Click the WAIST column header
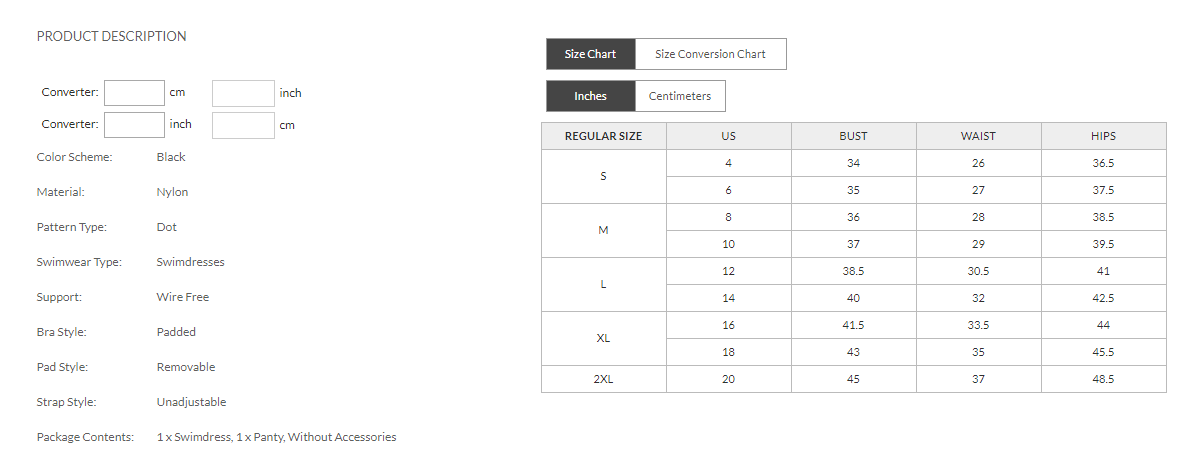This screenshot has width=1195, height=464. click(978, 136)
